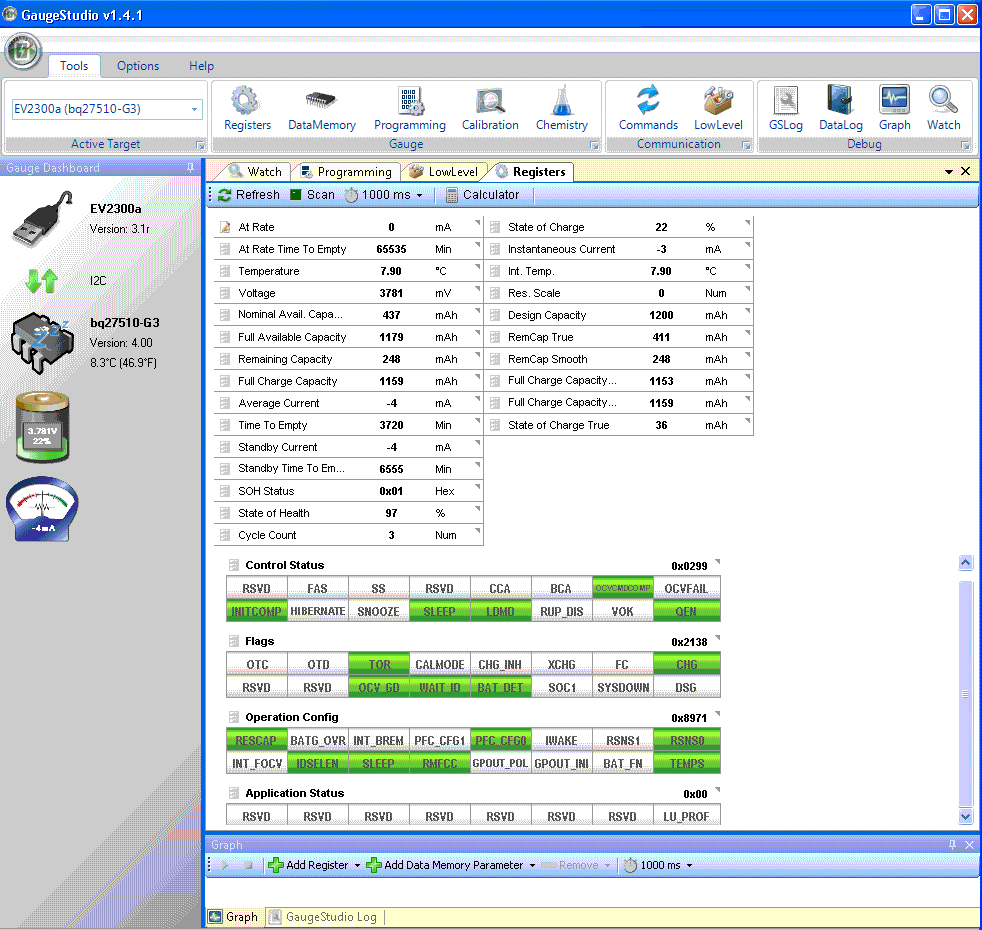
Task: Switch to the LowLevel document tab
Action: coord(443,172)
